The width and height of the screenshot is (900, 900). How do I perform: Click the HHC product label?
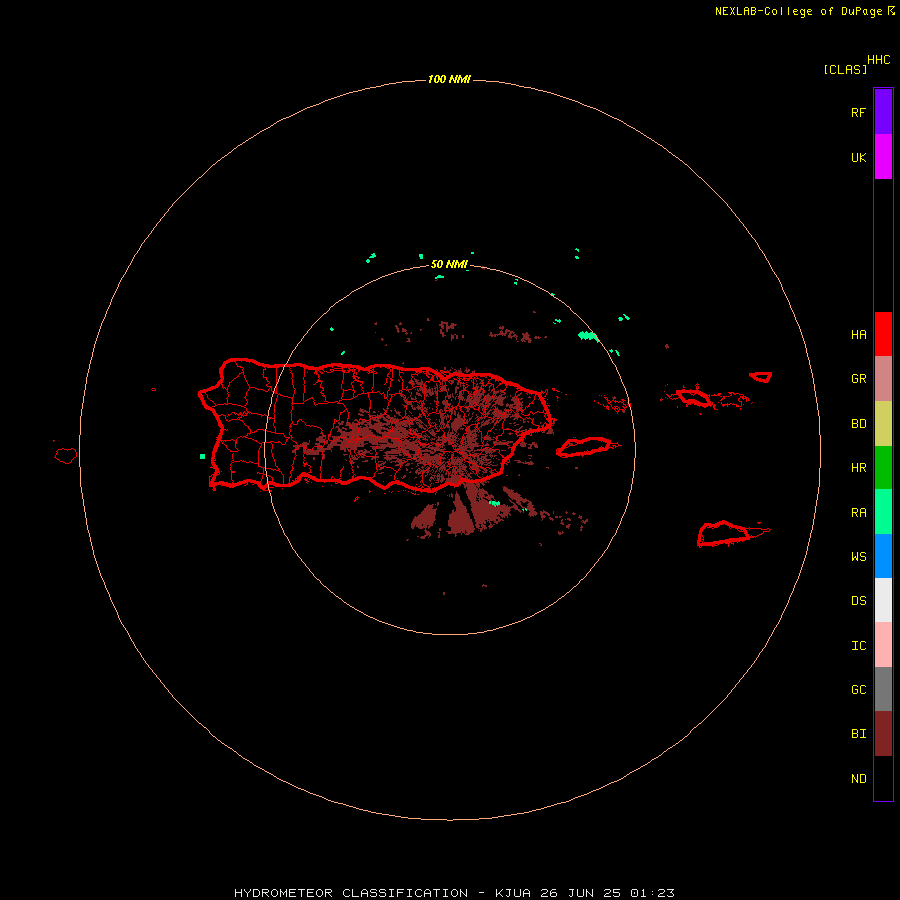[879, 60]
